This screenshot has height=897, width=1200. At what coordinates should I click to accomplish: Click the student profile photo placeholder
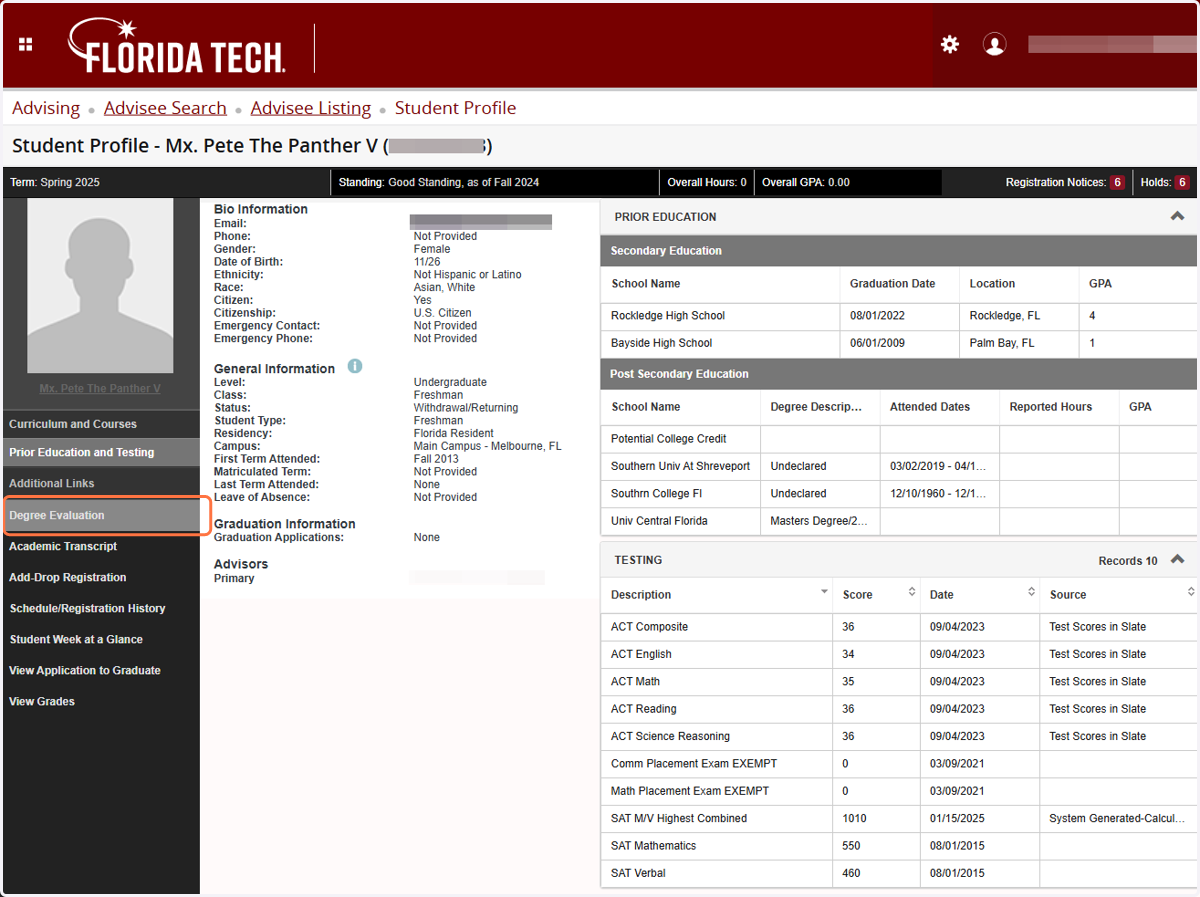[100, 285]
